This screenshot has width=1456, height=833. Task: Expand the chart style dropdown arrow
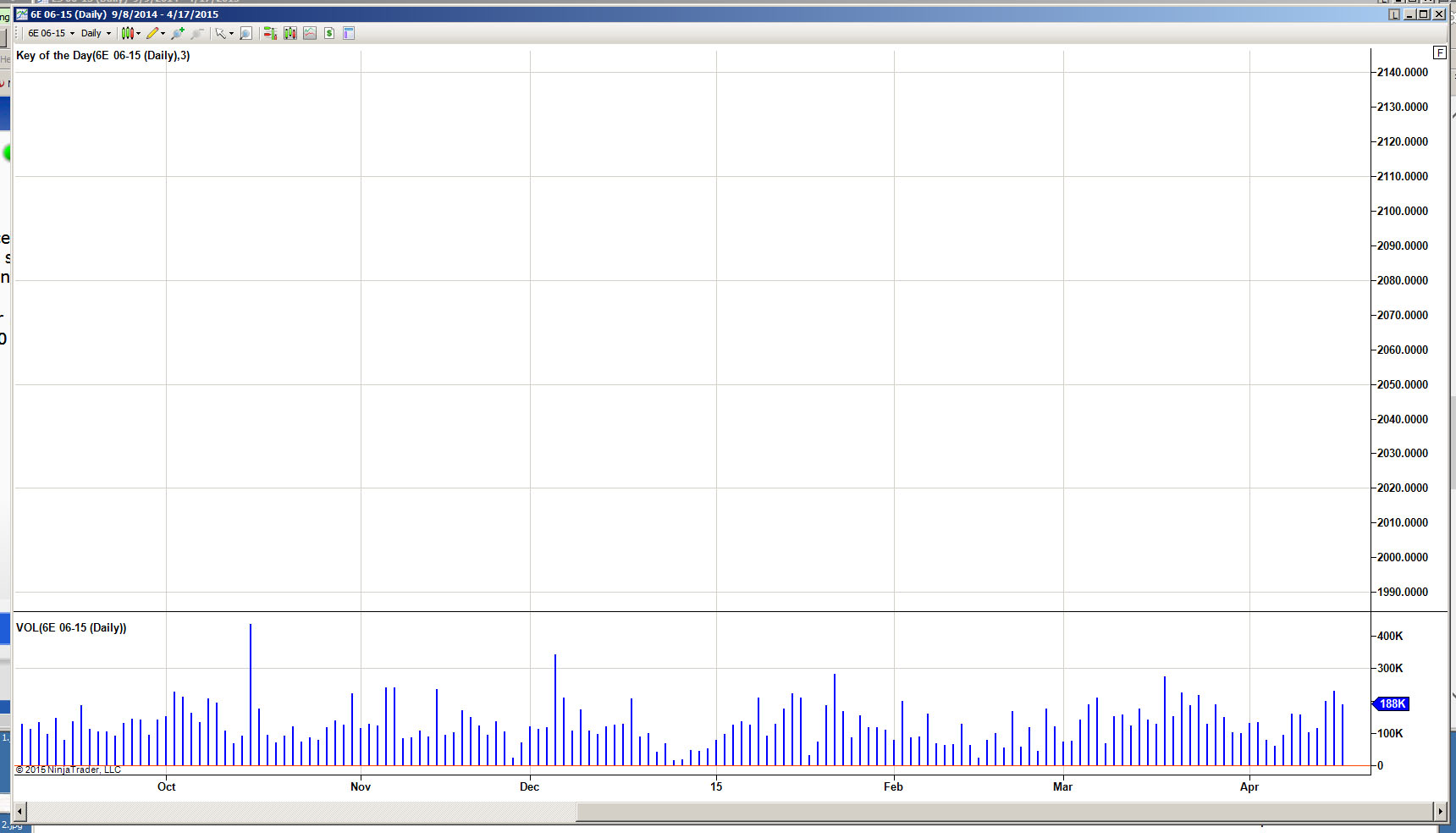(x=139, y=34)
